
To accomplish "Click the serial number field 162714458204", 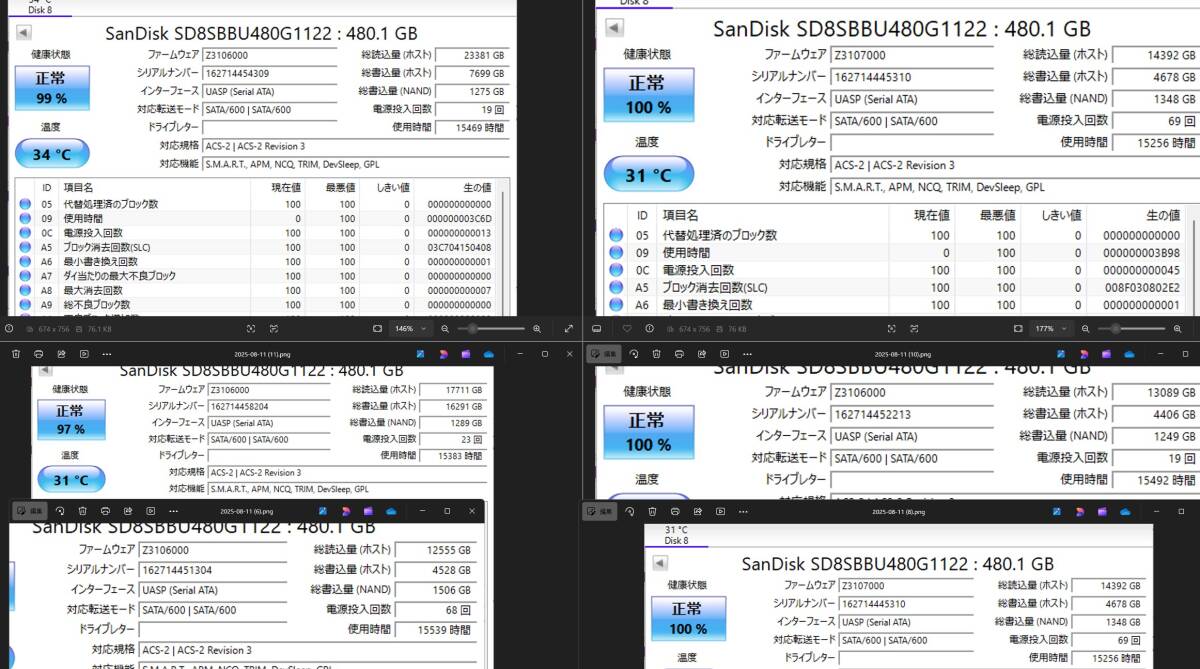I will [x=269, y=406].
